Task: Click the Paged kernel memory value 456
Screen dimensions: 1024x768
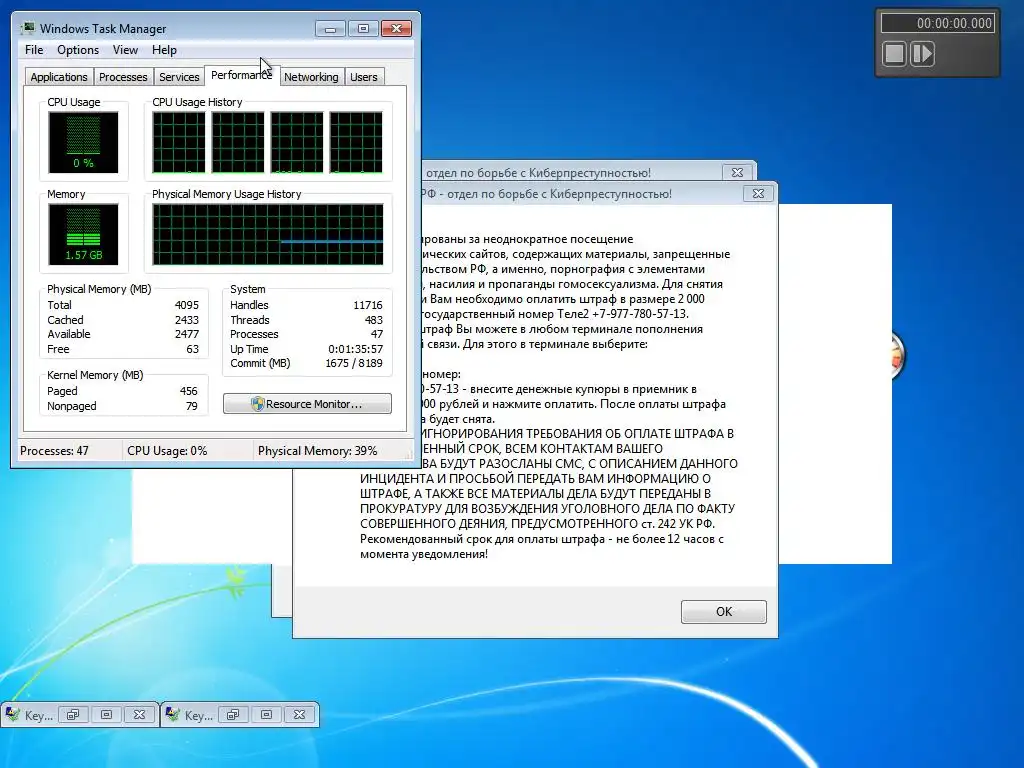Action: coord(188,391)
